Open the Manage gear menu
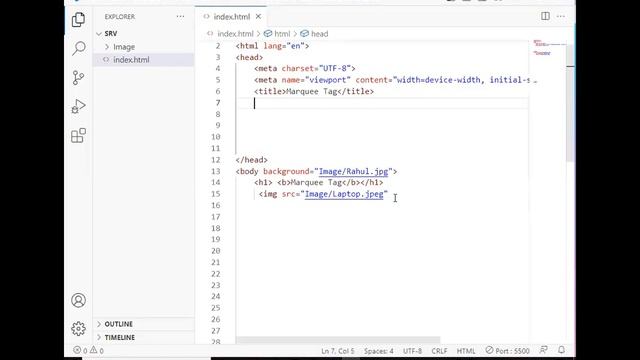The image size is (640, 360). pos(78,329)
